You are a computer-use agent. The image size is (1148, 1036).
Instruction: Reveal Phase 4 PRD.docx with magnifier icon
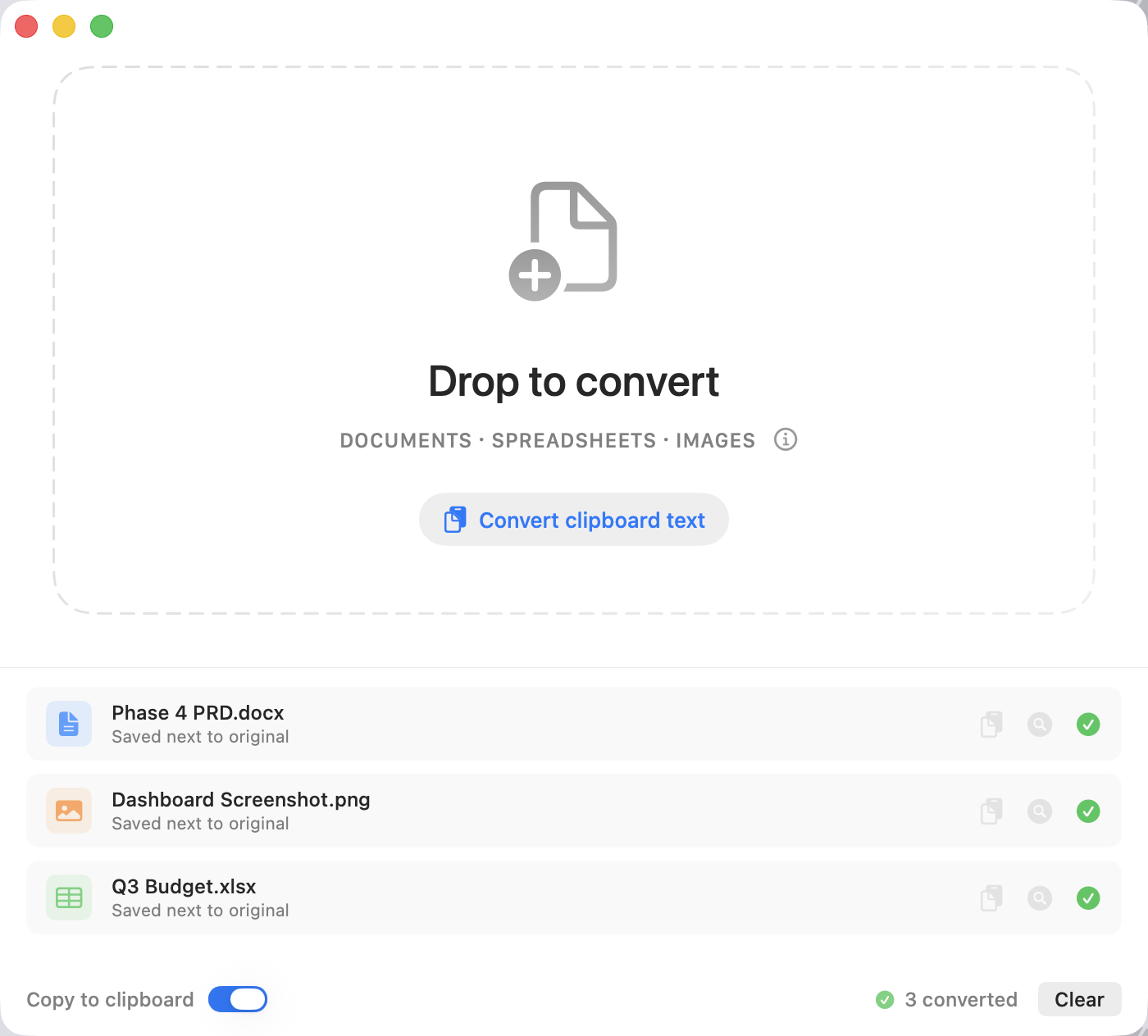[1040, 725]
